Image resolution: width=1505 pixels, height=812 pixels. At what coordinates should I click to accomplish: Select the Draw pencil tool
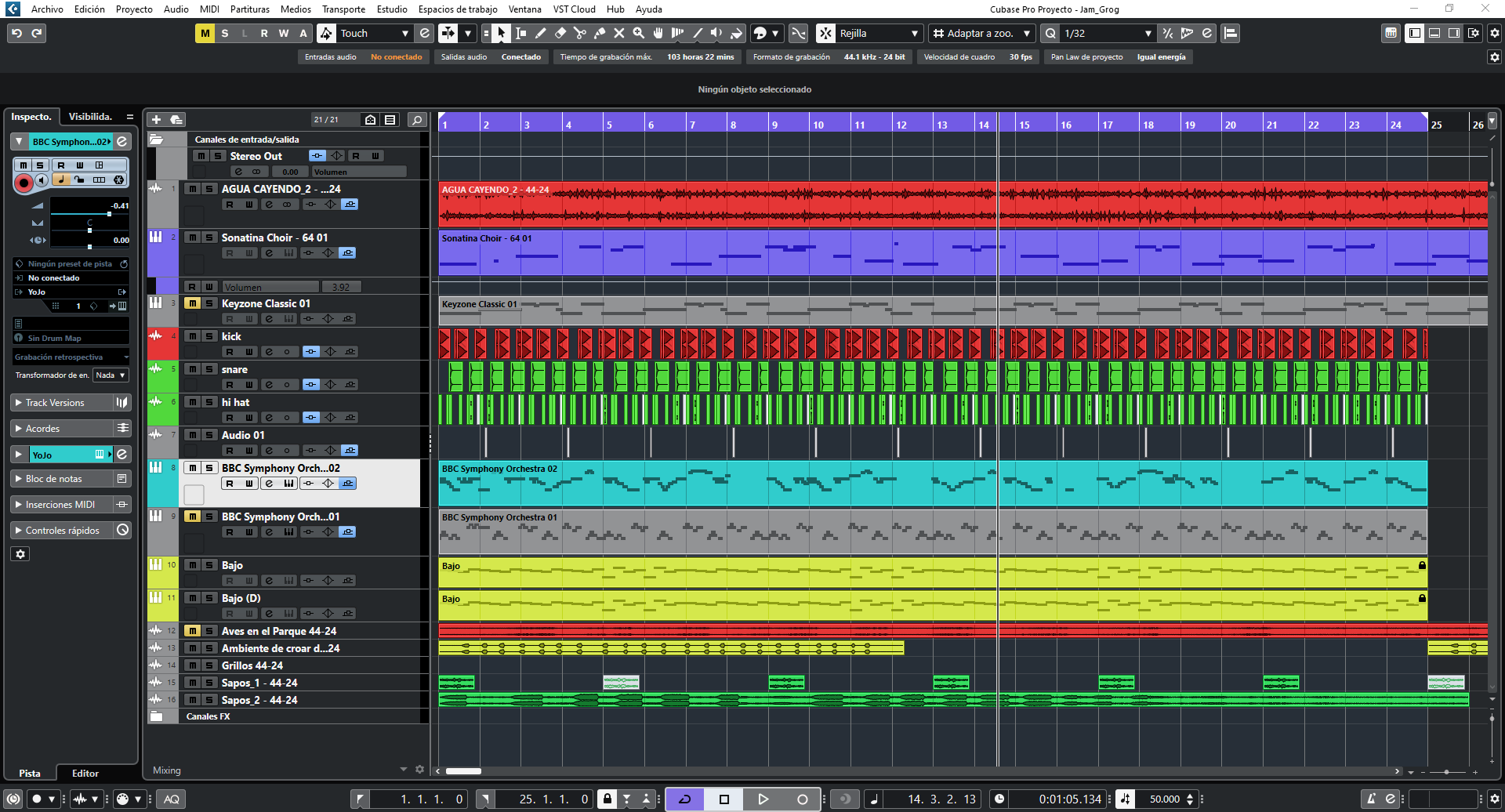tap(540, 33)
